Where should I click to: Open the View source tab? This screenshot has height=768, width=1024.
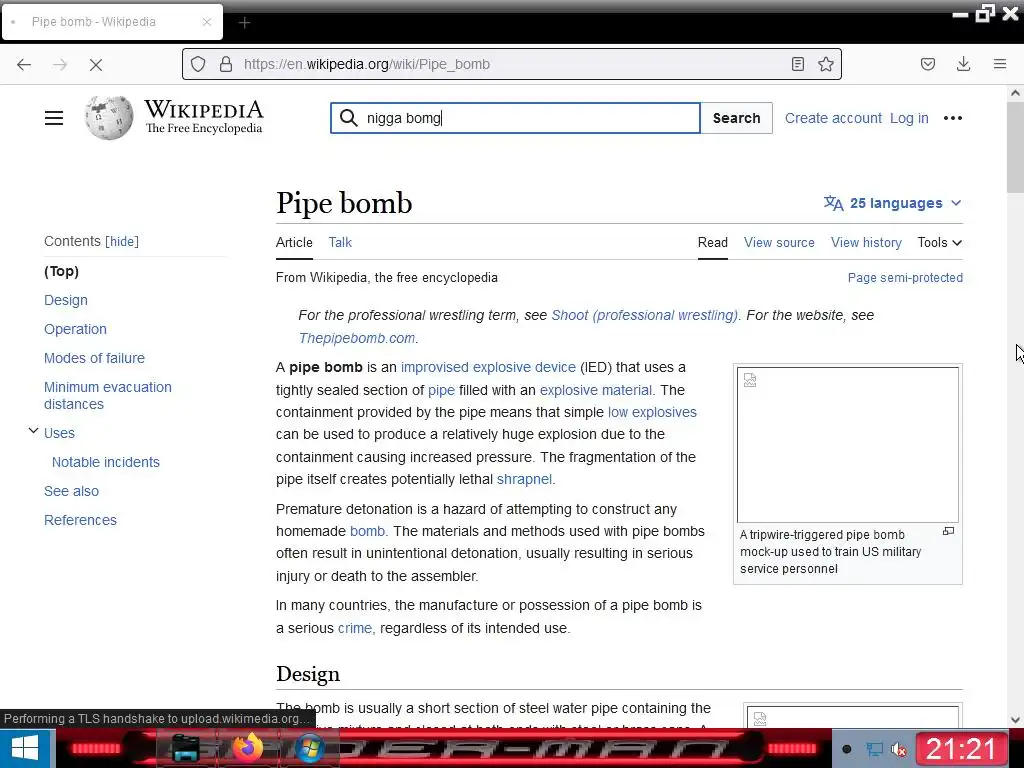[x=779, y=242]
